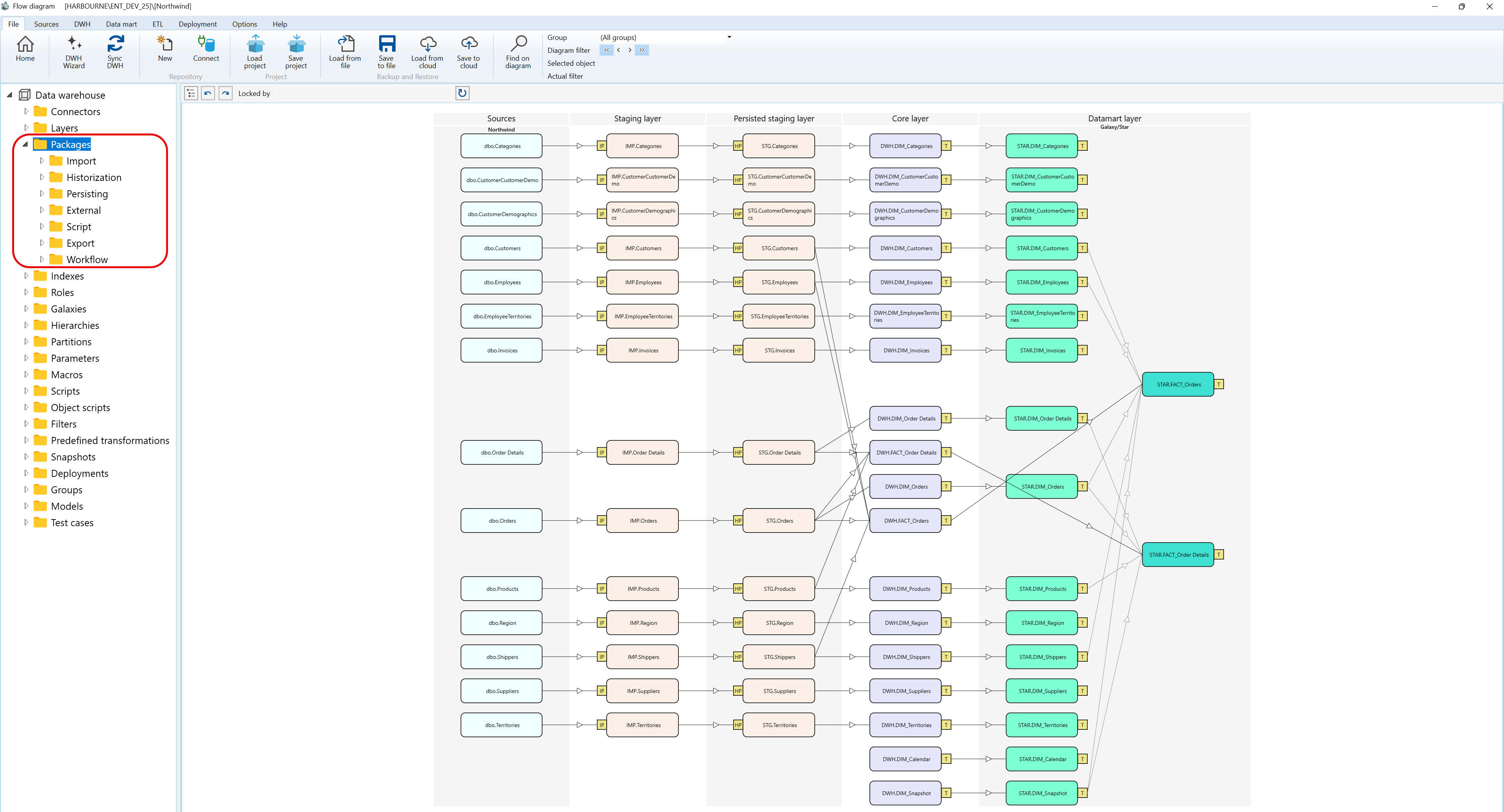Open the Home ribbon icon
Viewport: 1504px width, 812px height.
point(25,49)
